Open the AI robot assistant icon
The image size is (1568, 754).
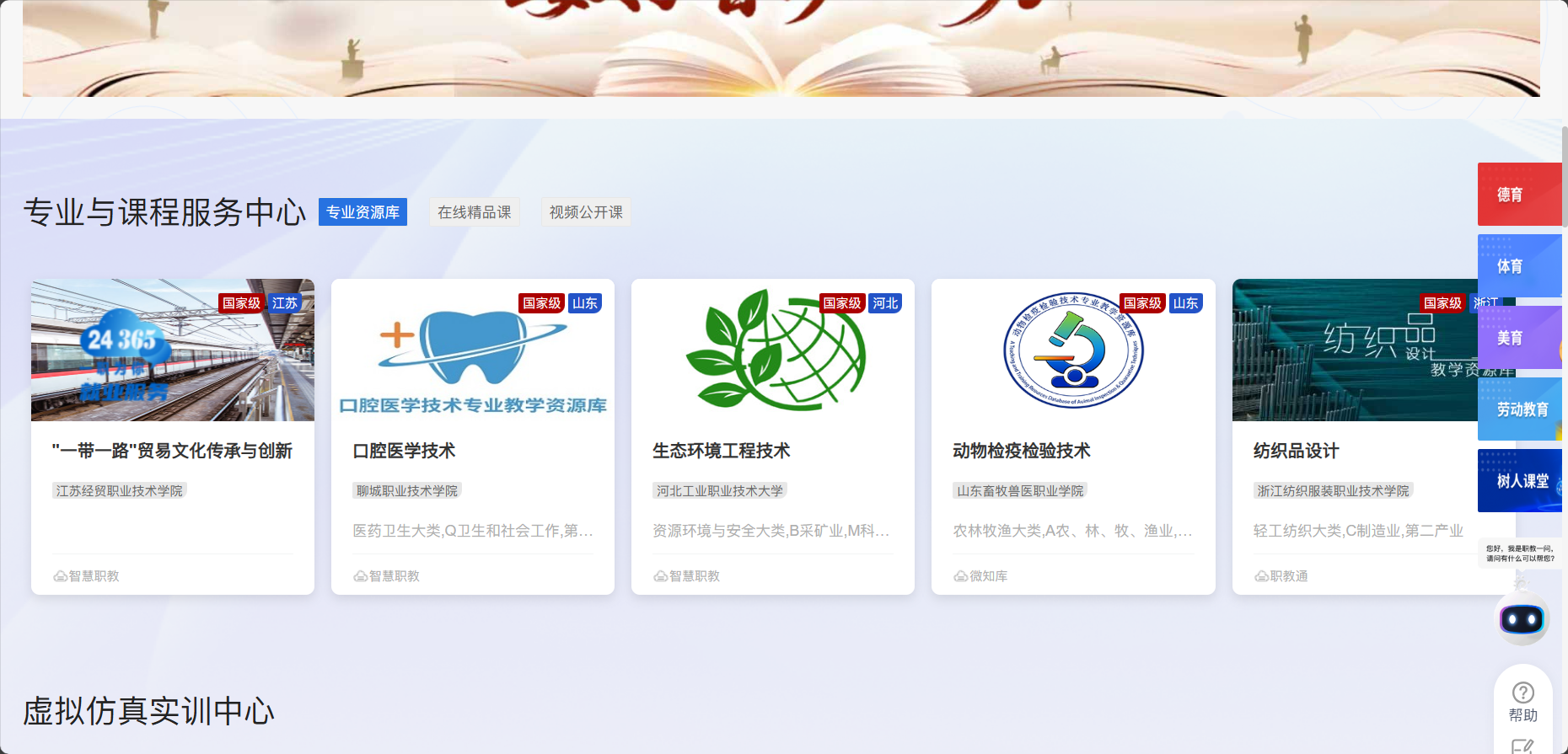point(1522,620)
